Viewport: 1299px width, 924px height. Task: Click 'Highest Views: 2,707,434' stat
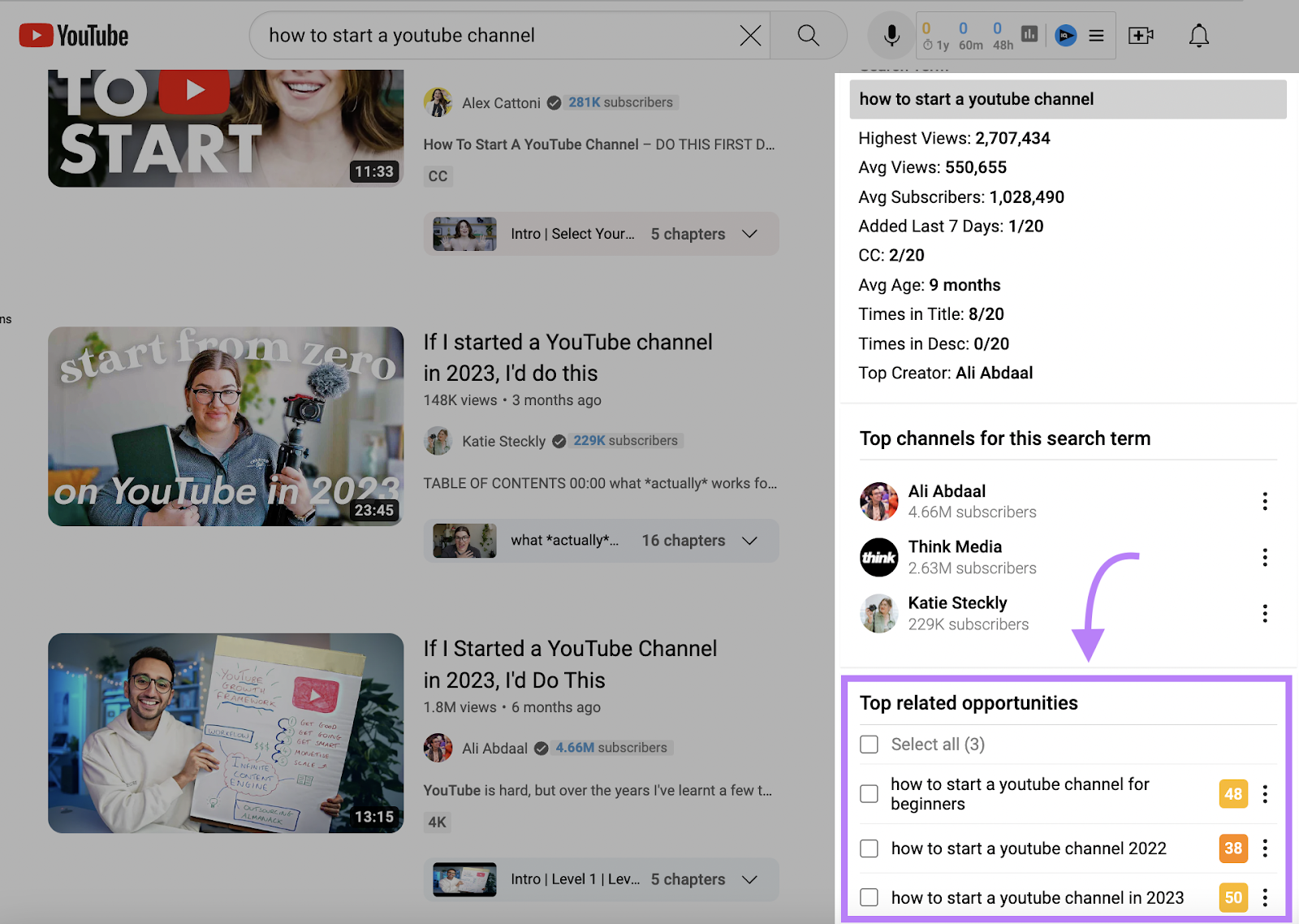(954, 138)
